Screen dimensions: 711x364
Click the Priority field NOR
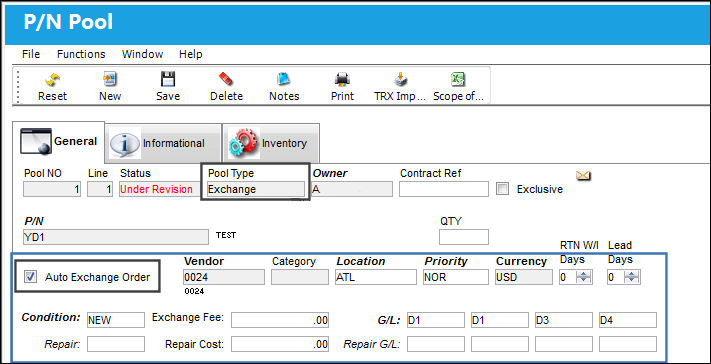tap(456, 277)
